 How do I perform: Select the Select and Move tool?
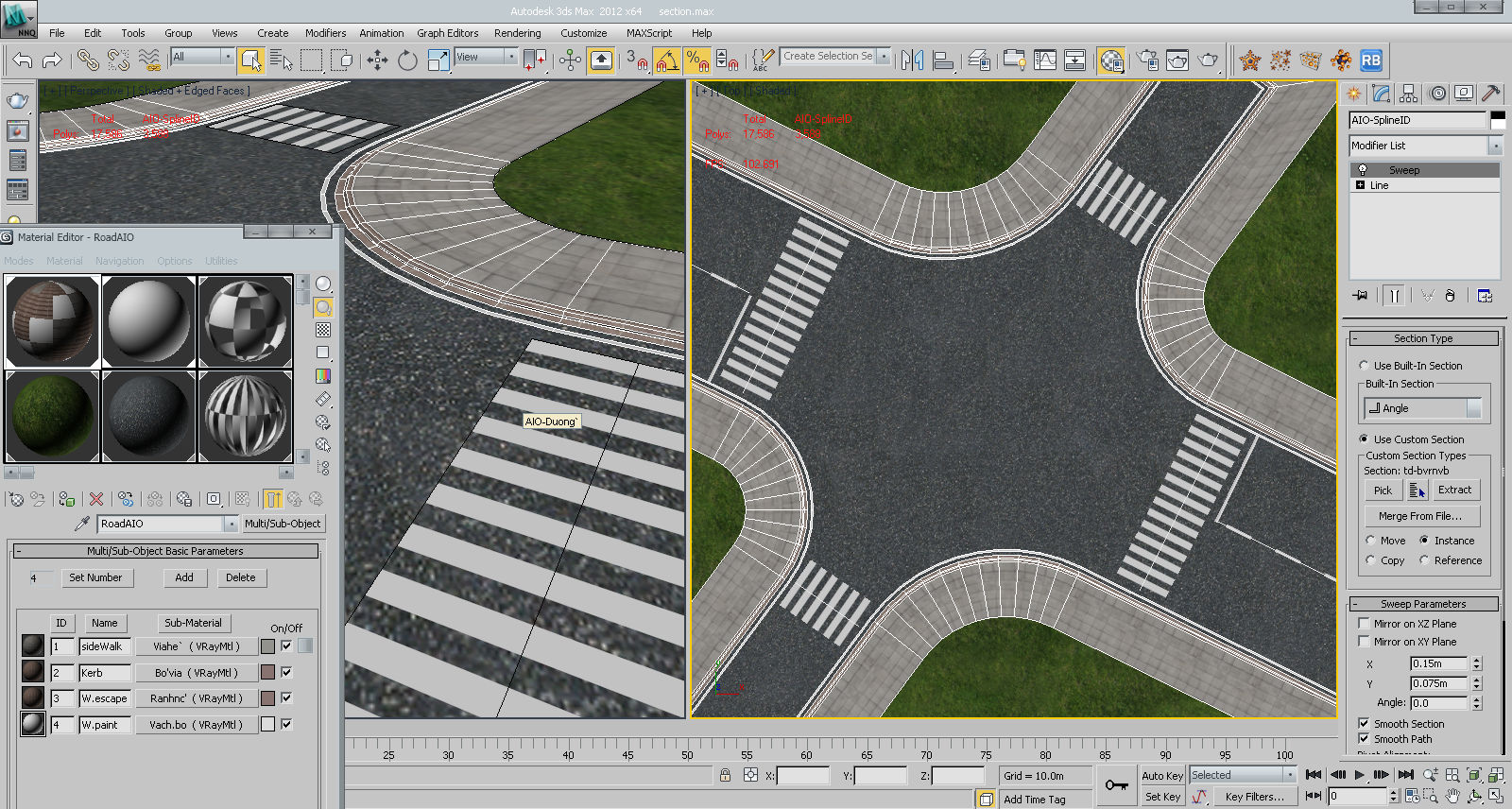point(377,60)
